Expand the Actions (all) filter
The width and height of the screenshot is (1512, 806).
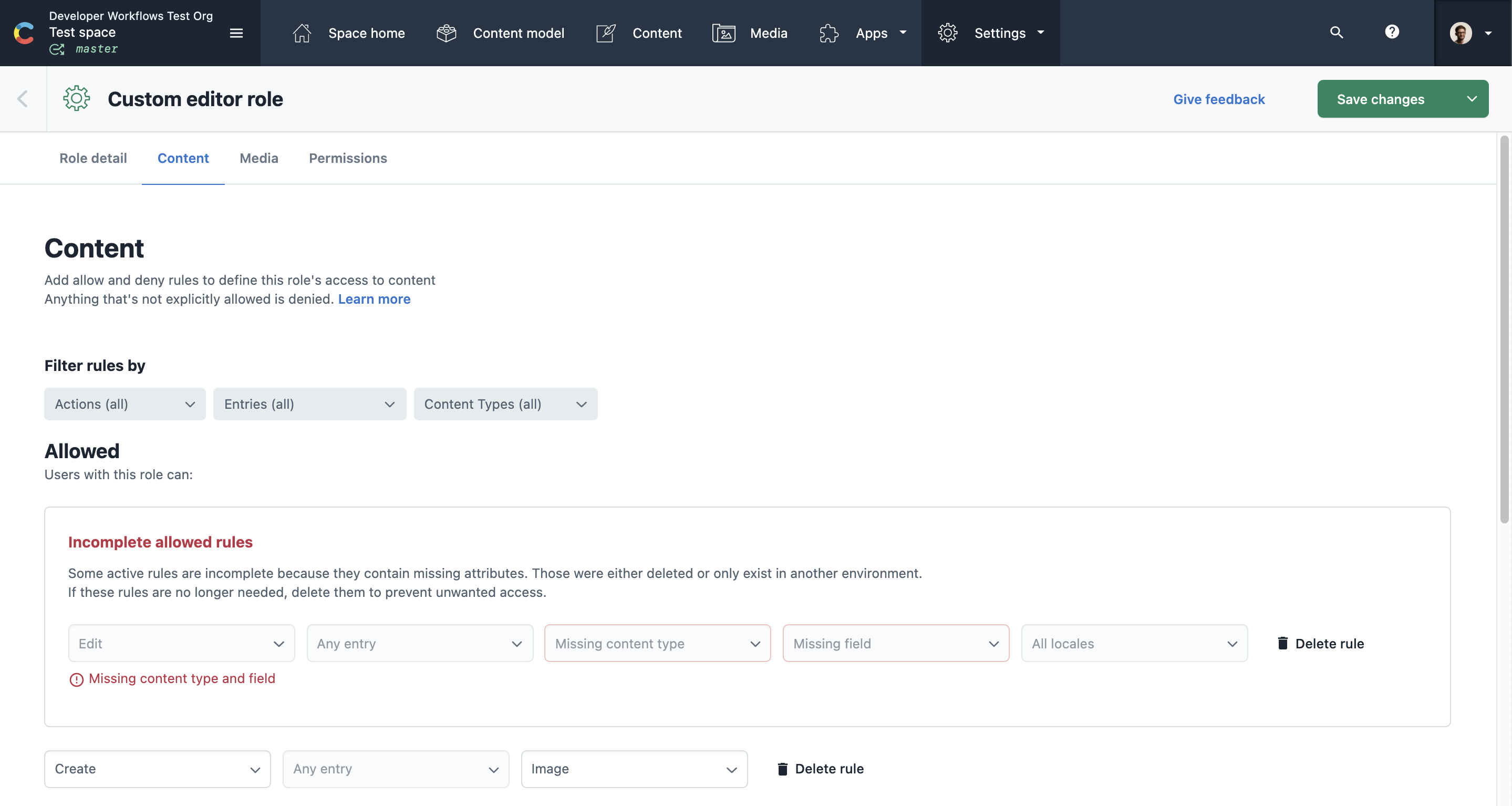[125, 404]
